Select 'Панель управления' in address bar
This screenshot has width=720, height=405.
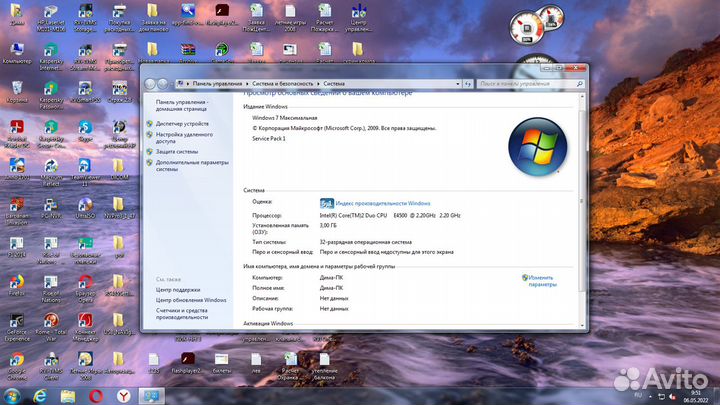[x=214, y=83]
